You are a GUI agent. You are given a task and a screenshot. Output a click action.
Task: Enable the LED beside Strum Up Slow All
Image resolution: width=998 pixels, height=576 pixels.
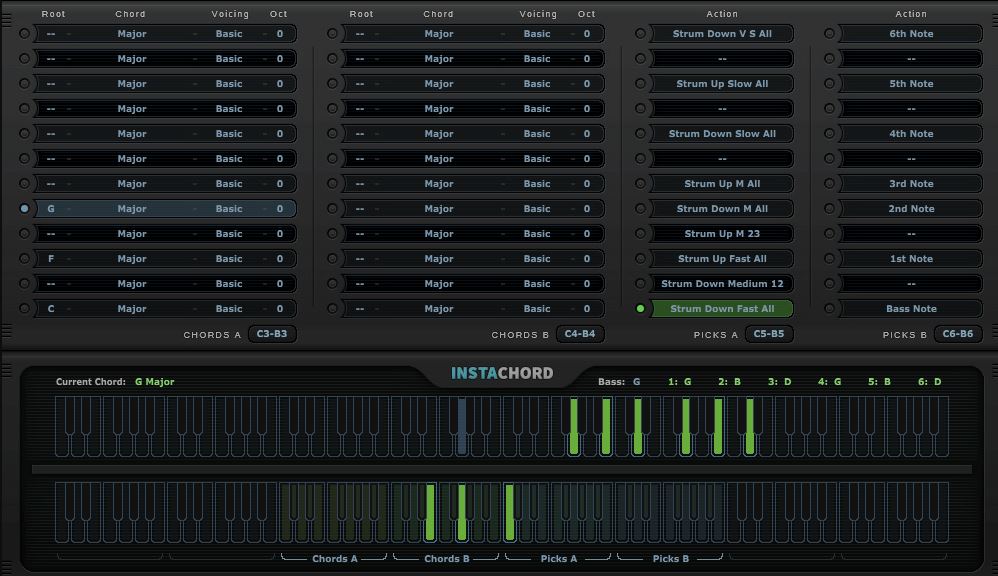(640, 83)
